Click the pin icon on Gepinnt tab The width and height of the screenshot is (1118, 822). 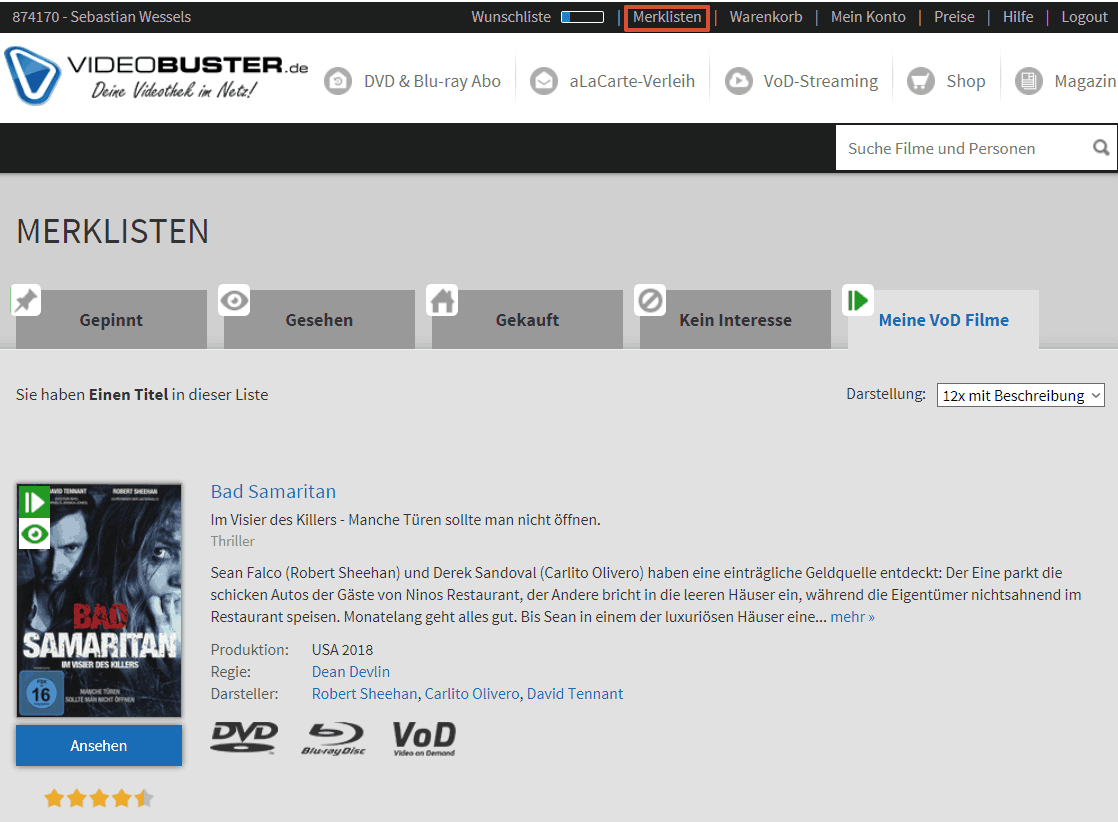(26, 300)
